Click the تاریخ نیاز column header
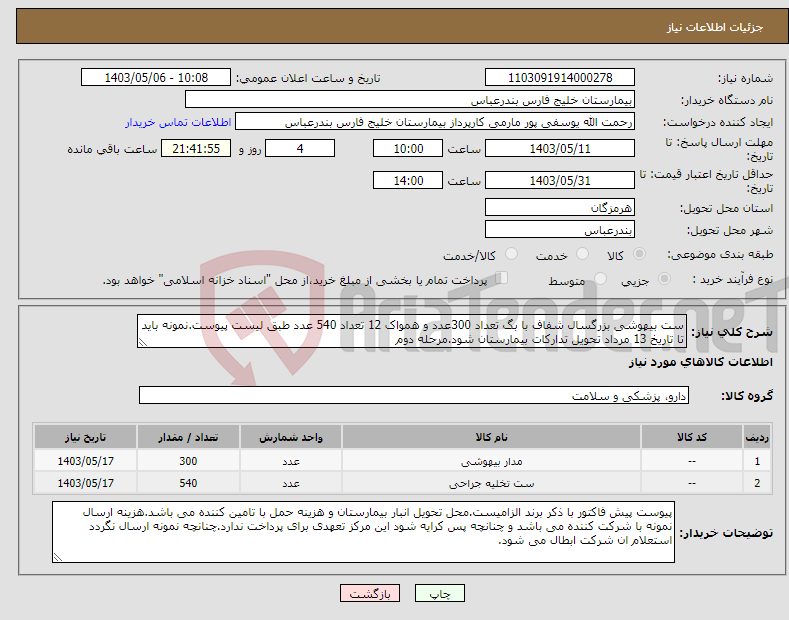Viewport: 789px width, 620px height. (86, 437)
